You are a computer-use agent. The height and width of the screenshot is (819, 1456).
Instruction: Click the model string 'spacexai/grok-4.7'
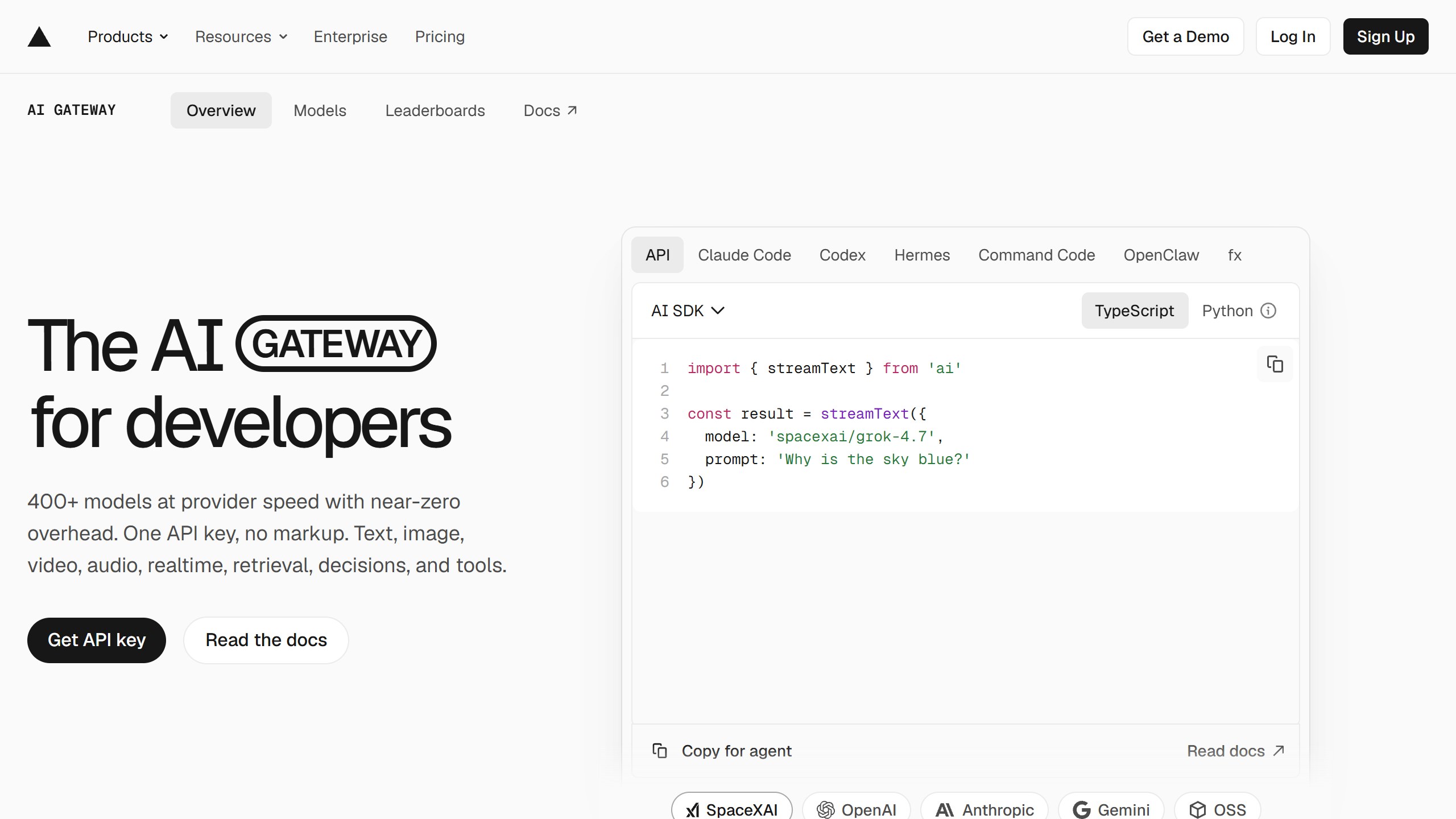click(x=851, y=437)
